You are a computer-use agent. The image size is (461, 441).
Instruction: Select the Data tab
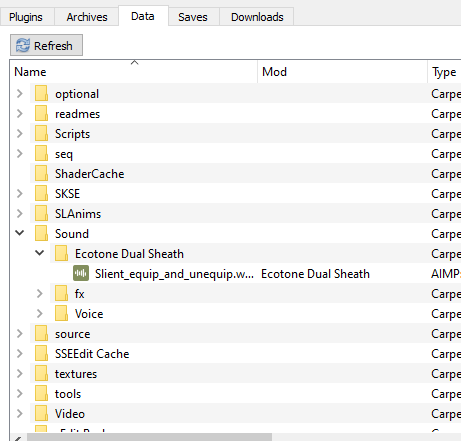coord(143,16)
